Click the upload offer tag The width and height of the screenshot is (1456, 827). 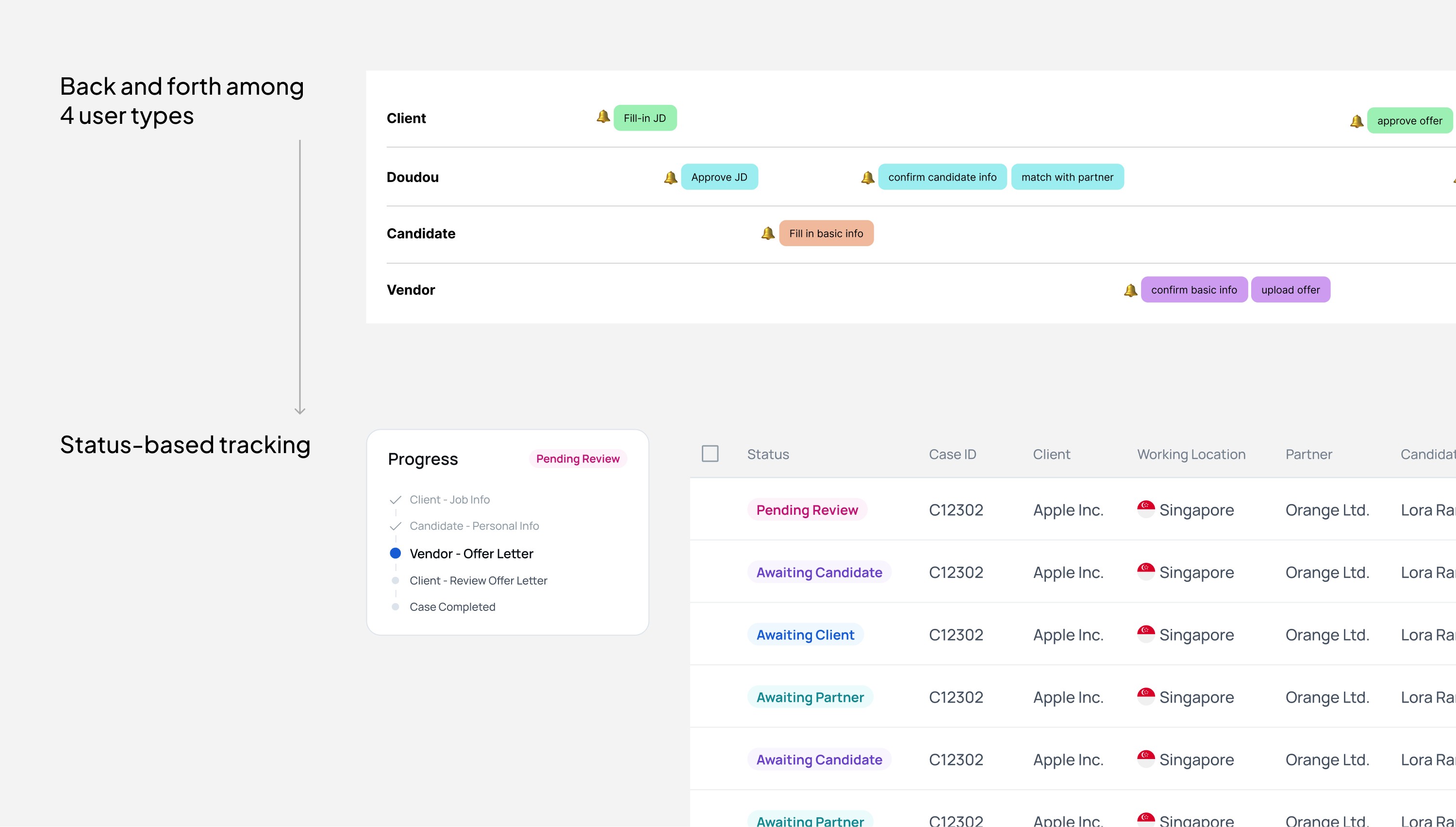tap(1290, 290)
